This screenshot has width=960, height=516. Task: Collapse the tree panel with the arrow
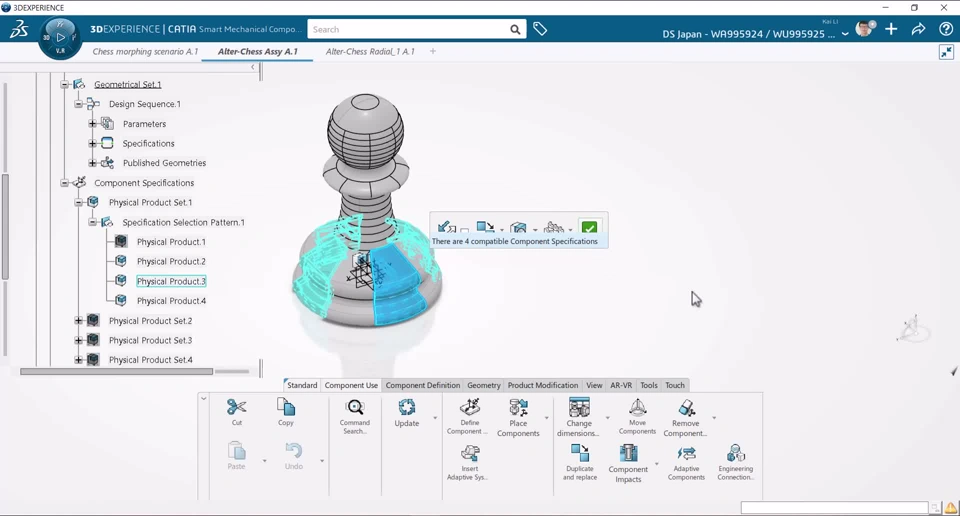click(253, 67)
